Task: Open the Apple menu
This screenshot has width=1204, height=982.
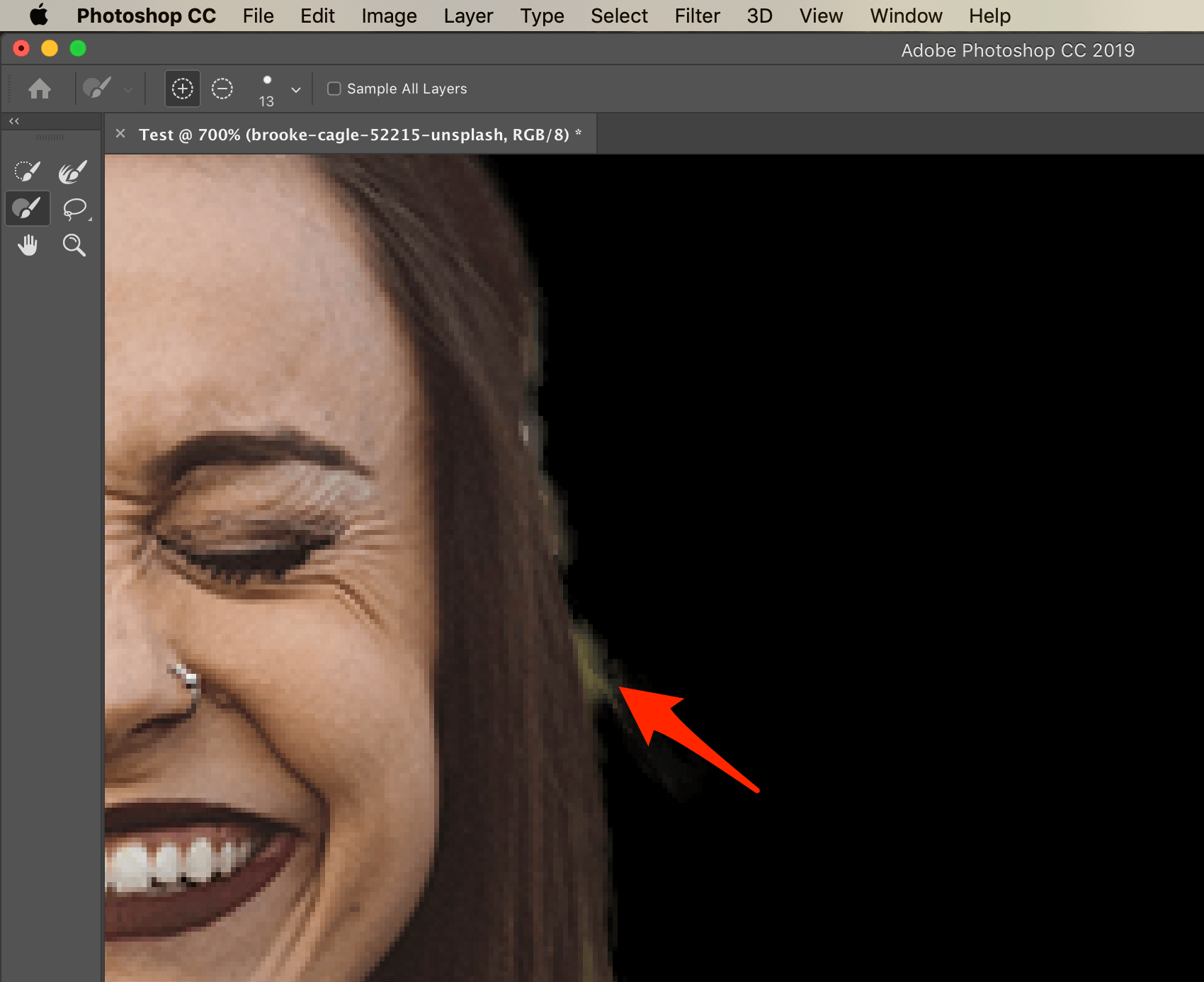Action: pos(39,15)
